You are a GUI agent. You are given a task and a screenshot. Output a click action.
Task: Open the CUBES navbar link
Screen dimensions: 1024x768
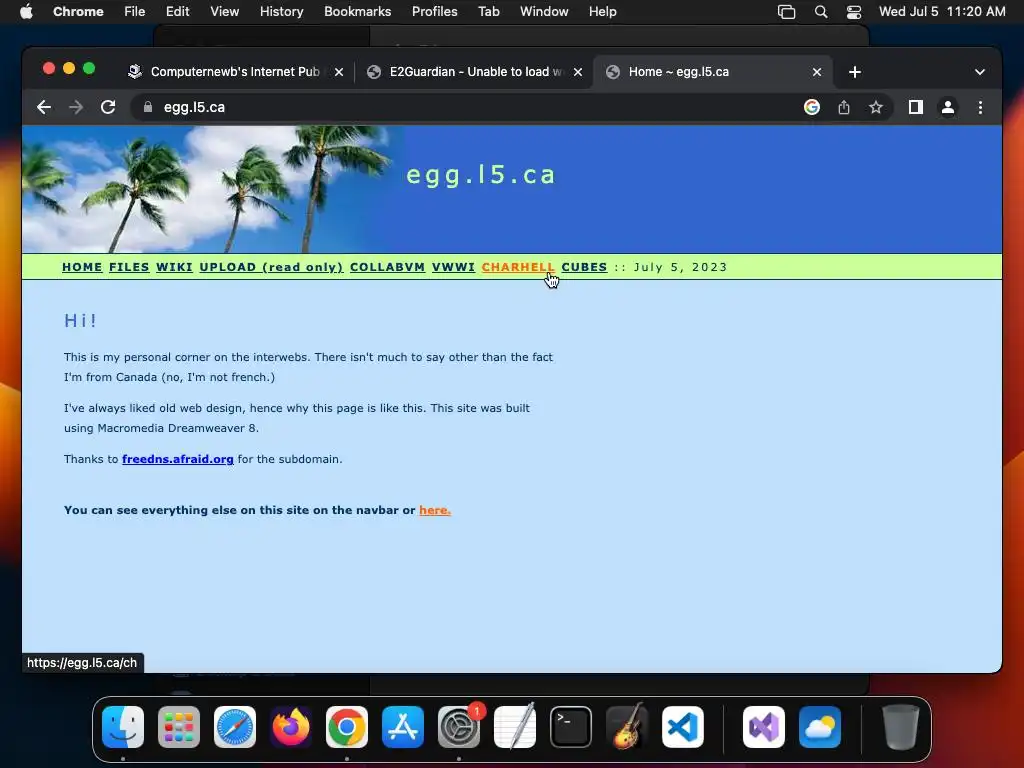click(x=584, y=267)
